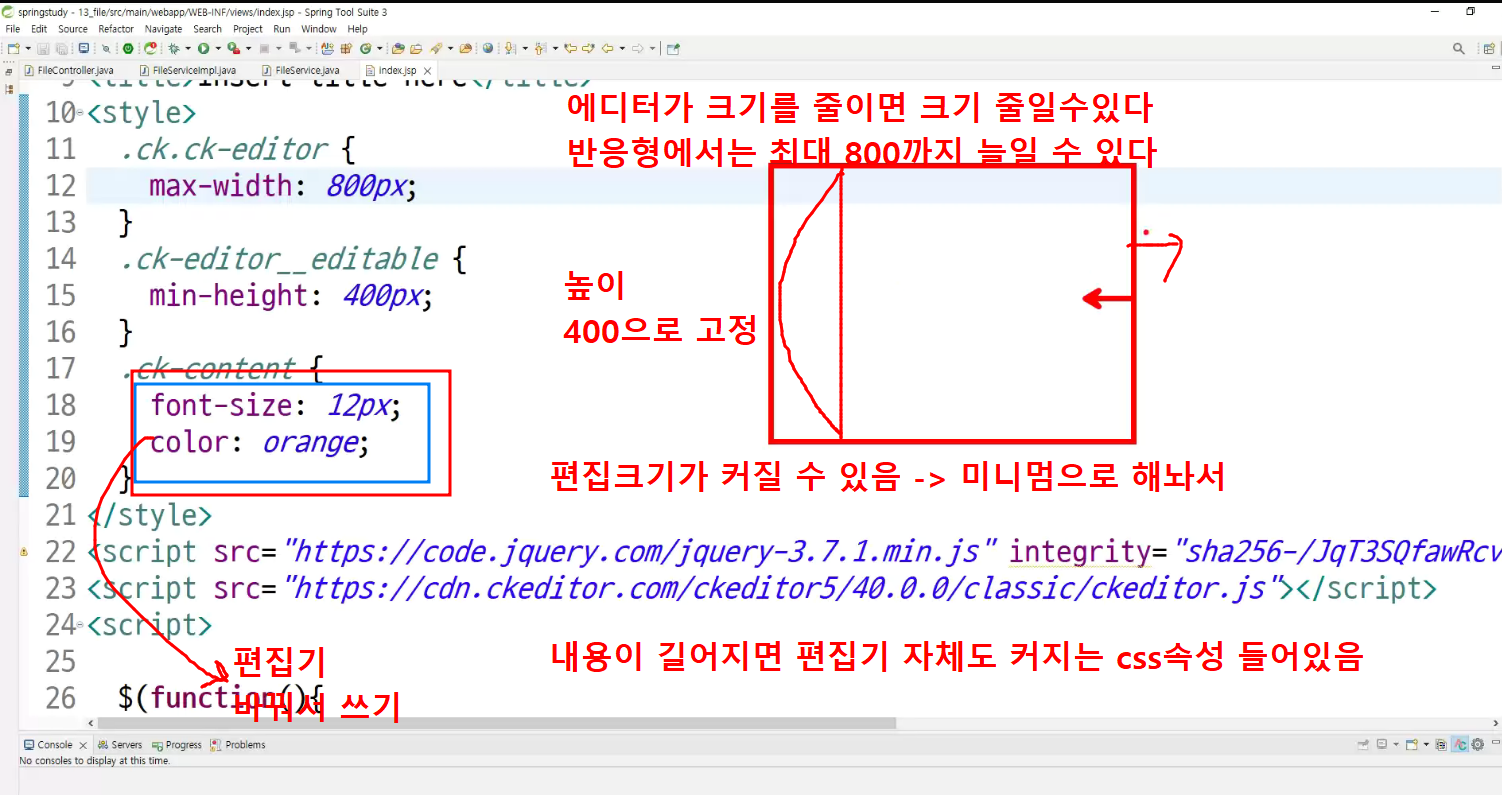Click the Back navigation yellow arrow
The height and width of the screenshot is (795, 1502).
[x=607, y=48]
